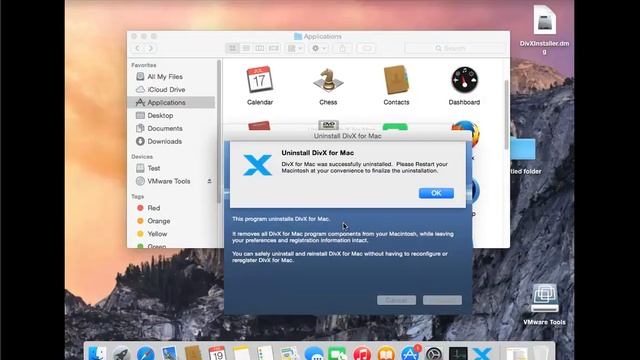Switch Finder to Cover Flow view

point(273,48)
